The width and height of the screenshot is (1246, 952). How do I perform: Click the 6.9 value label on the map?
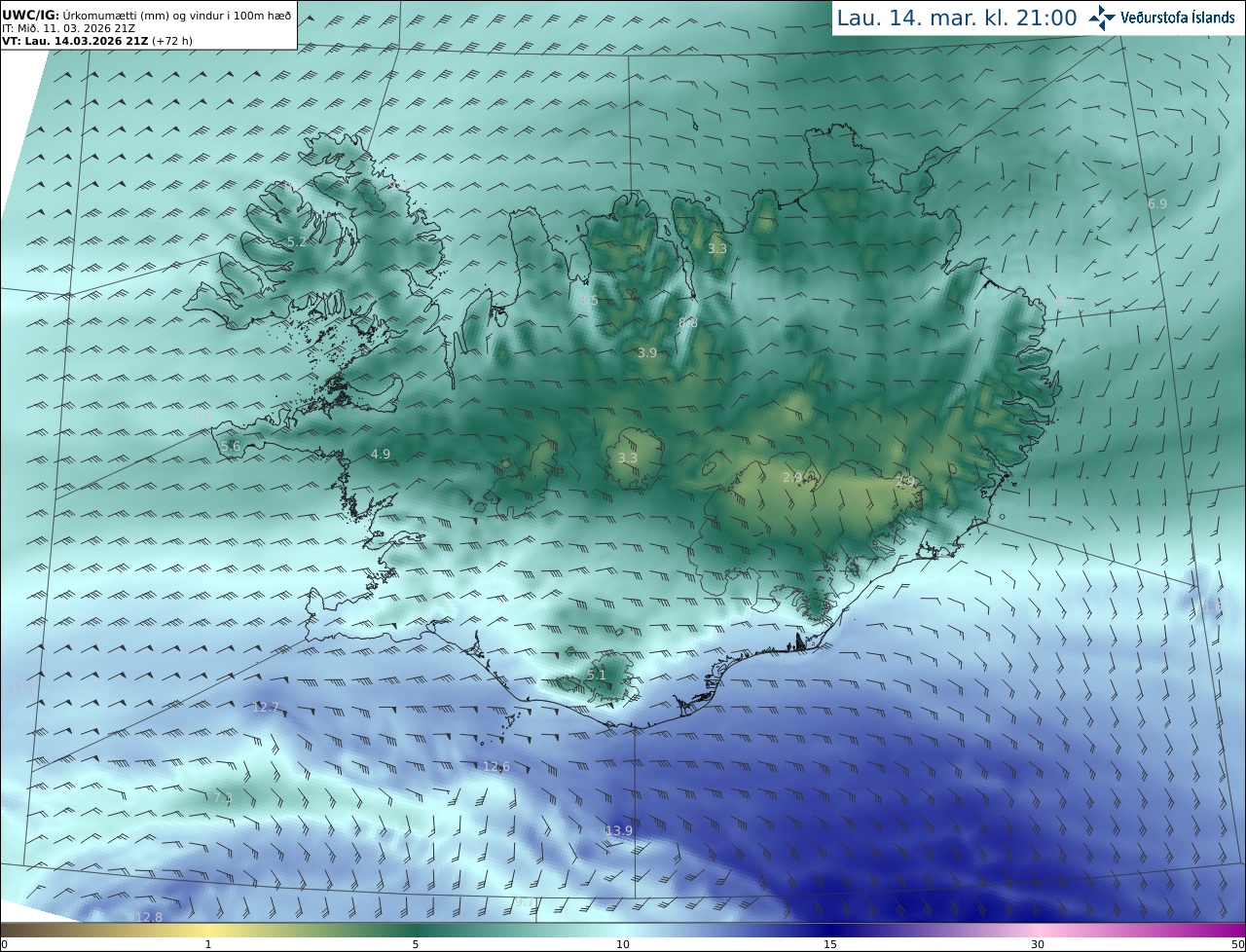[1157, 203]
